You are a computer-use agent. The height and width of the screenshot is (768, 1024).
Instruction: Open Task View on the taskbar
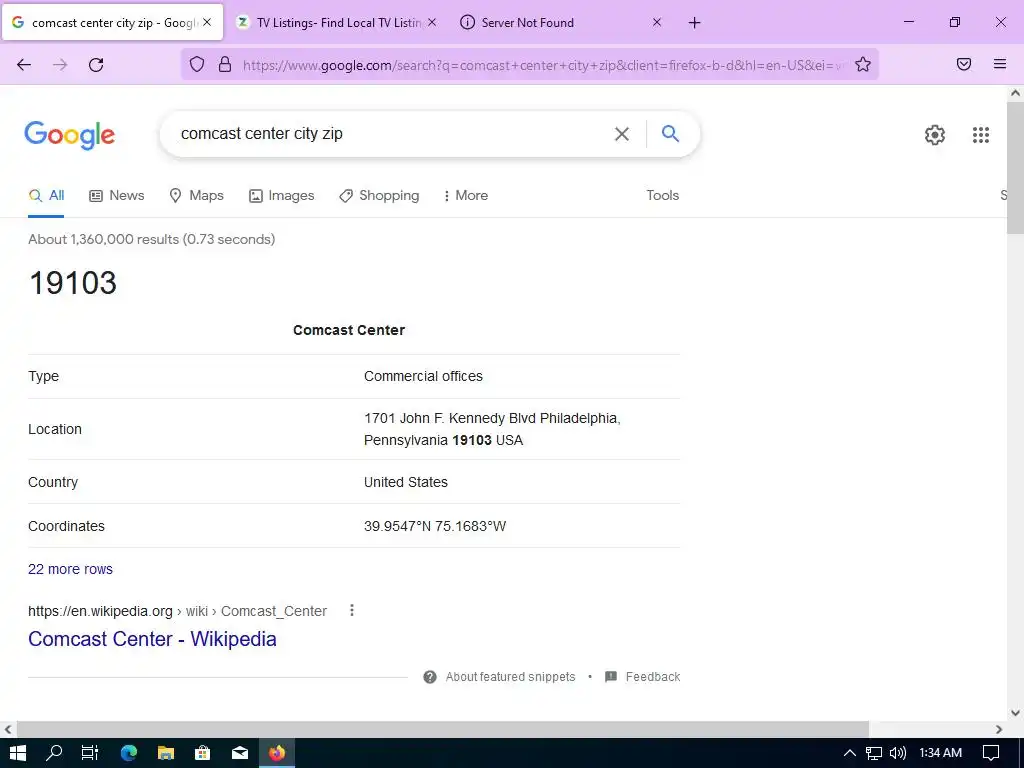90,753
